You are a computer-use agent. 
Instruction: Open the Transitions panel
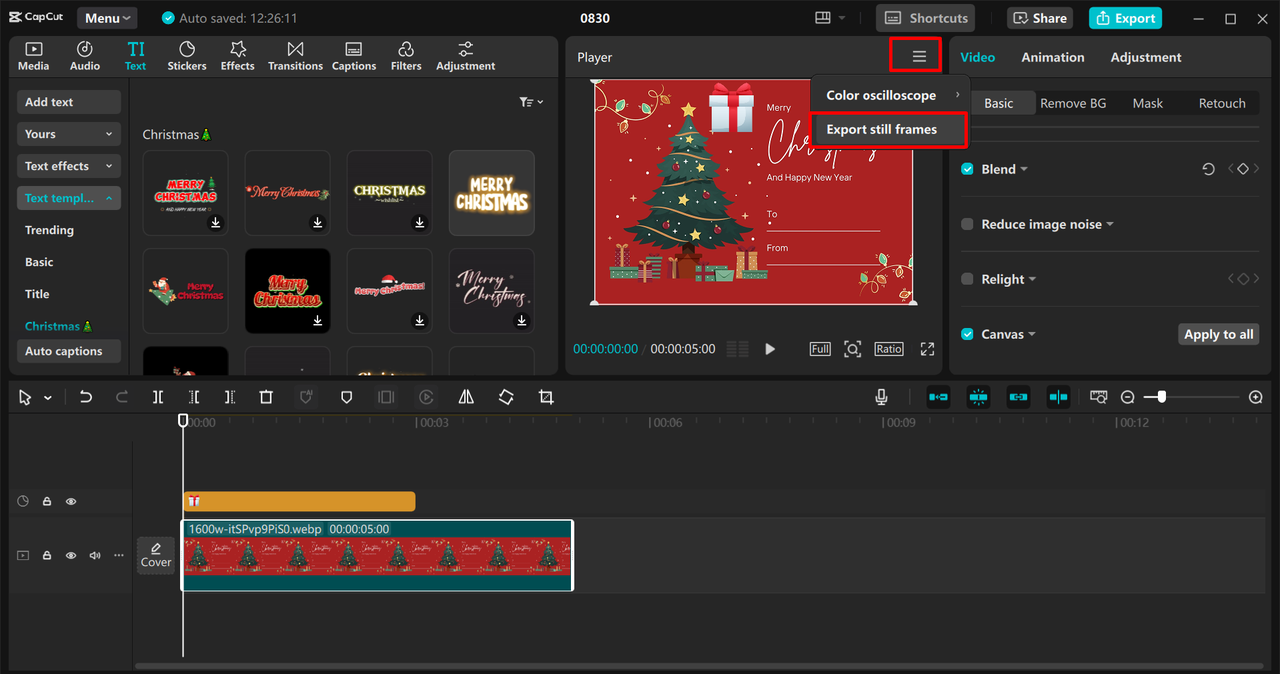[295, 56]
